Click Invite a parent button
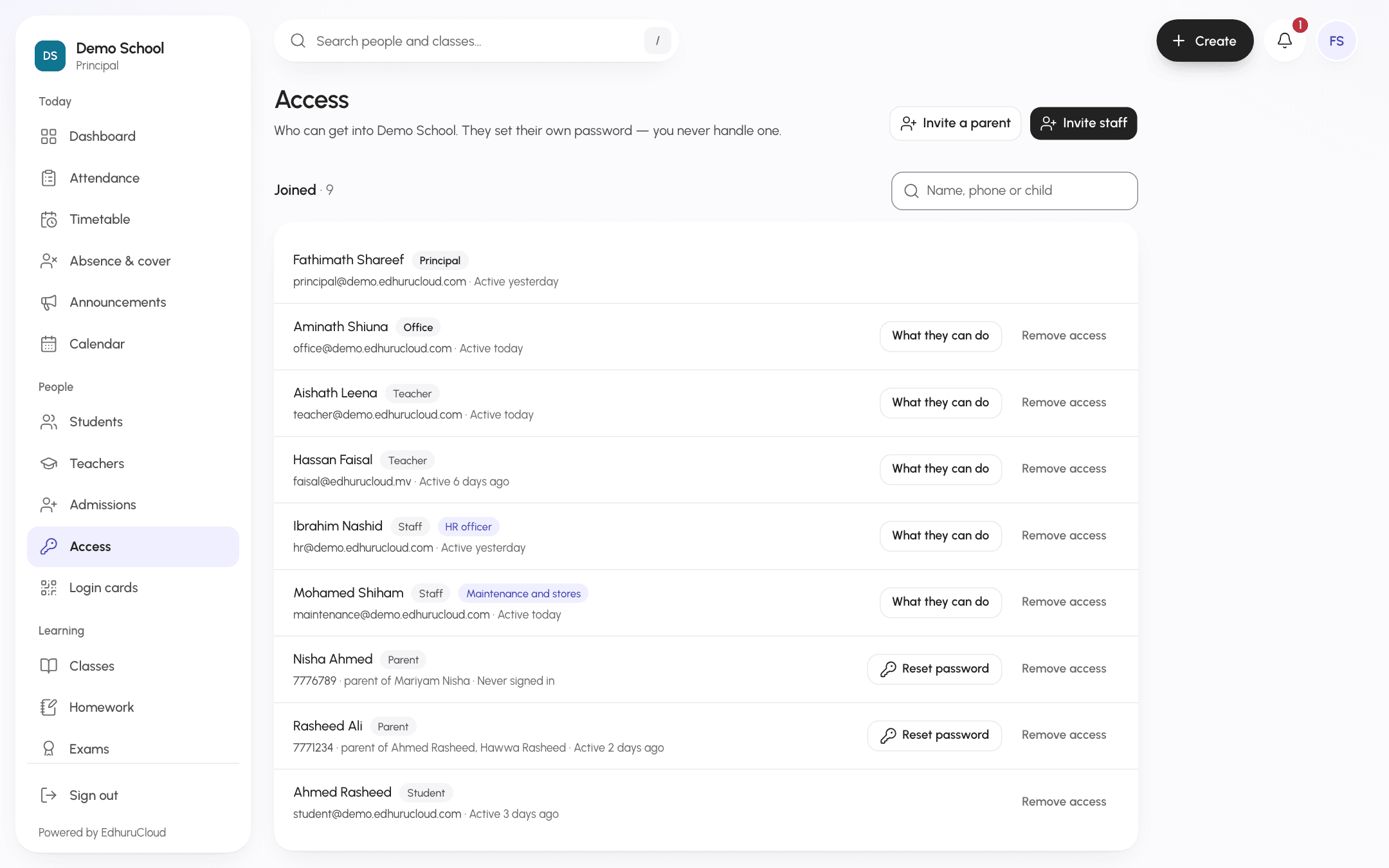The height and width of the screenshot is (868, 1389). (955, 123)
